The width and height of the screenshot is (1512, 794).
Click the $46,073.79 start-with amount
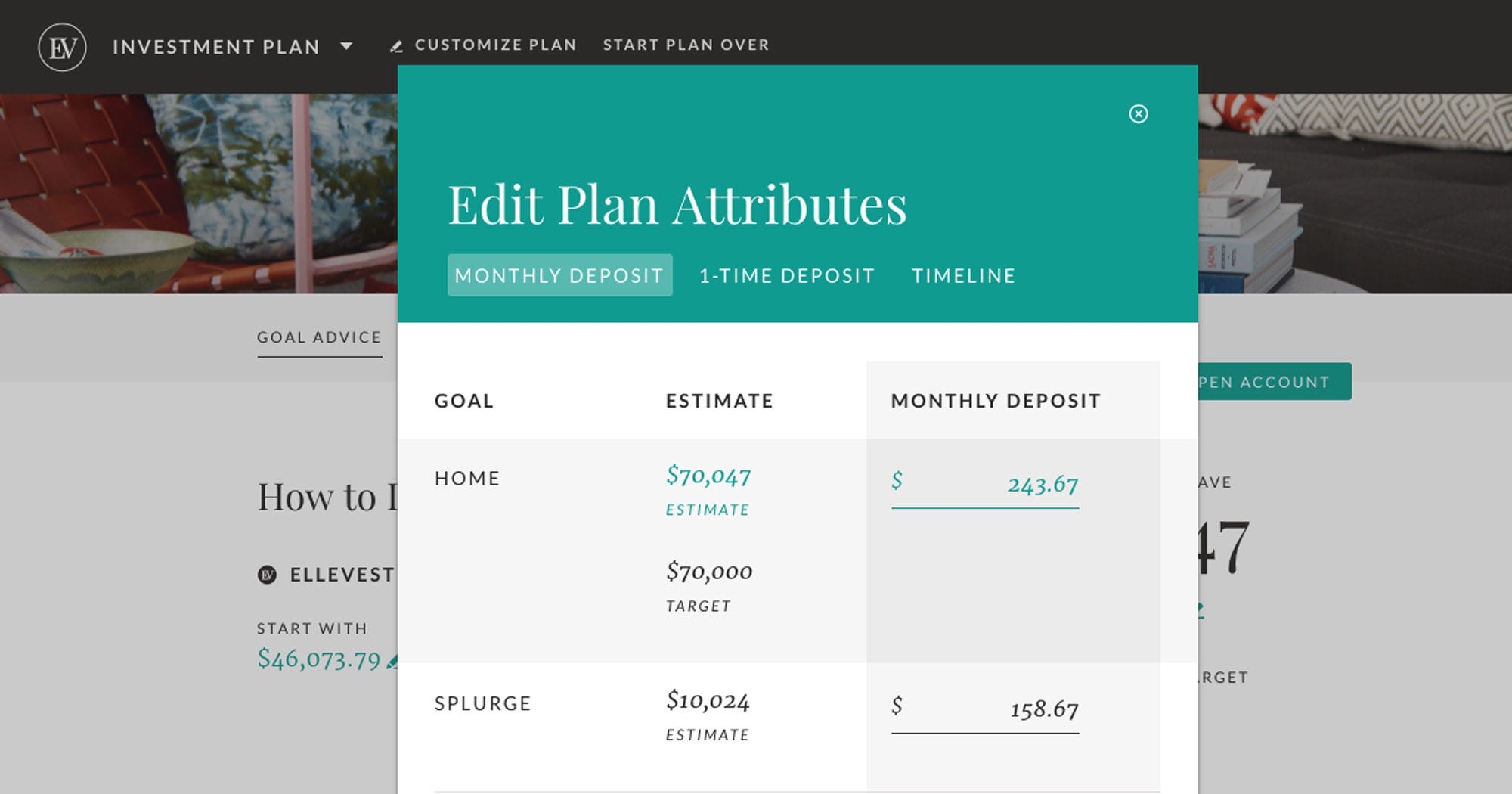318,659
